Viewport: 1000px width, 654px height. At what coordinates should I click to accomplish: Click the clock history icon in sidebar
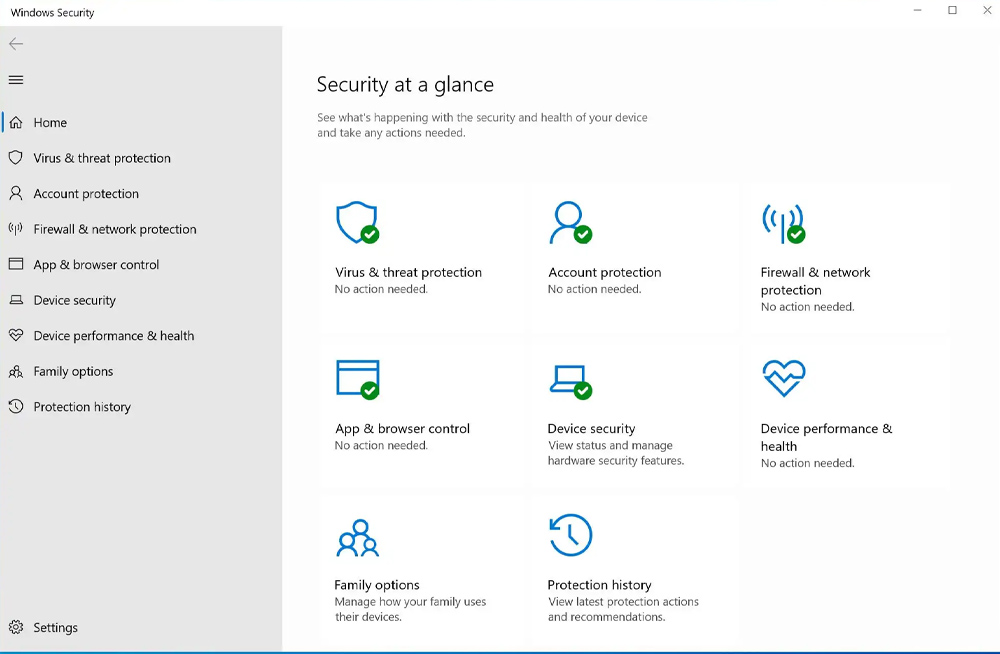tap(16, 406)
